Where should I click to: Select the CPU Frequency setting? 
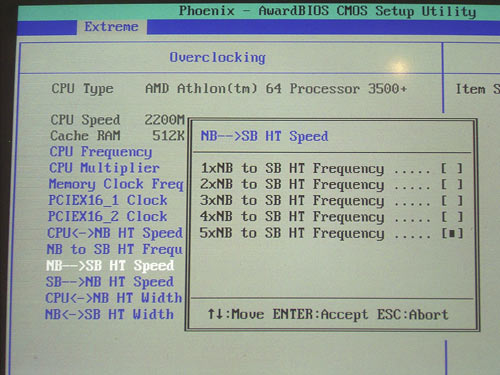(101, 152)
